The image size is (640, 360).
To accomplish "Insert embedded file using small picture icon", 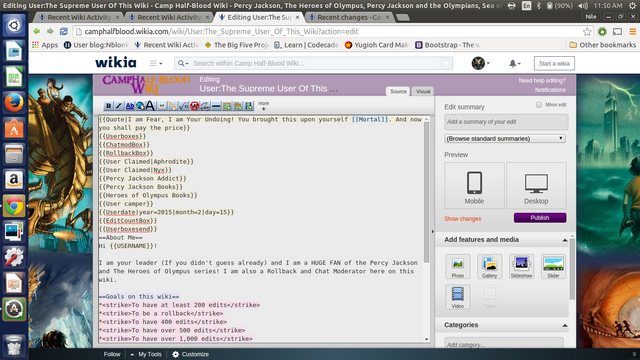I will tap(162, 106).
